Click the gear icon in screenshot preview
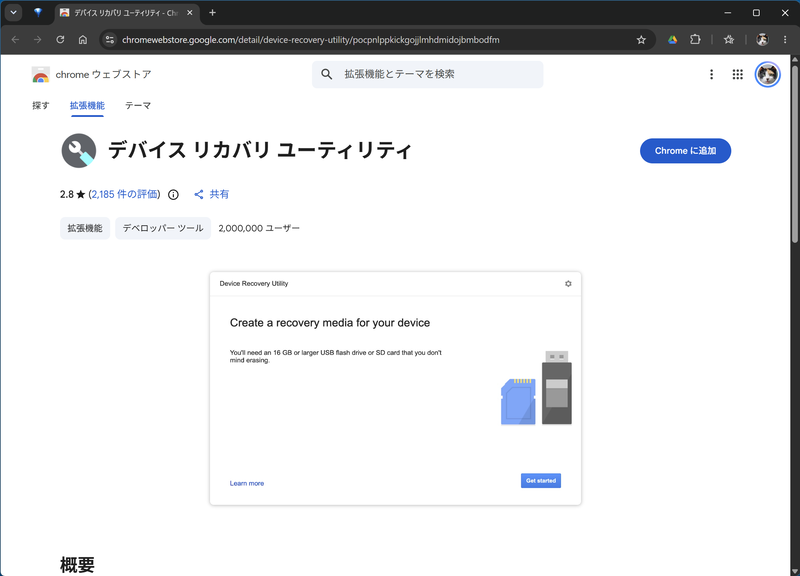The image size is (800, 576). 568,284
